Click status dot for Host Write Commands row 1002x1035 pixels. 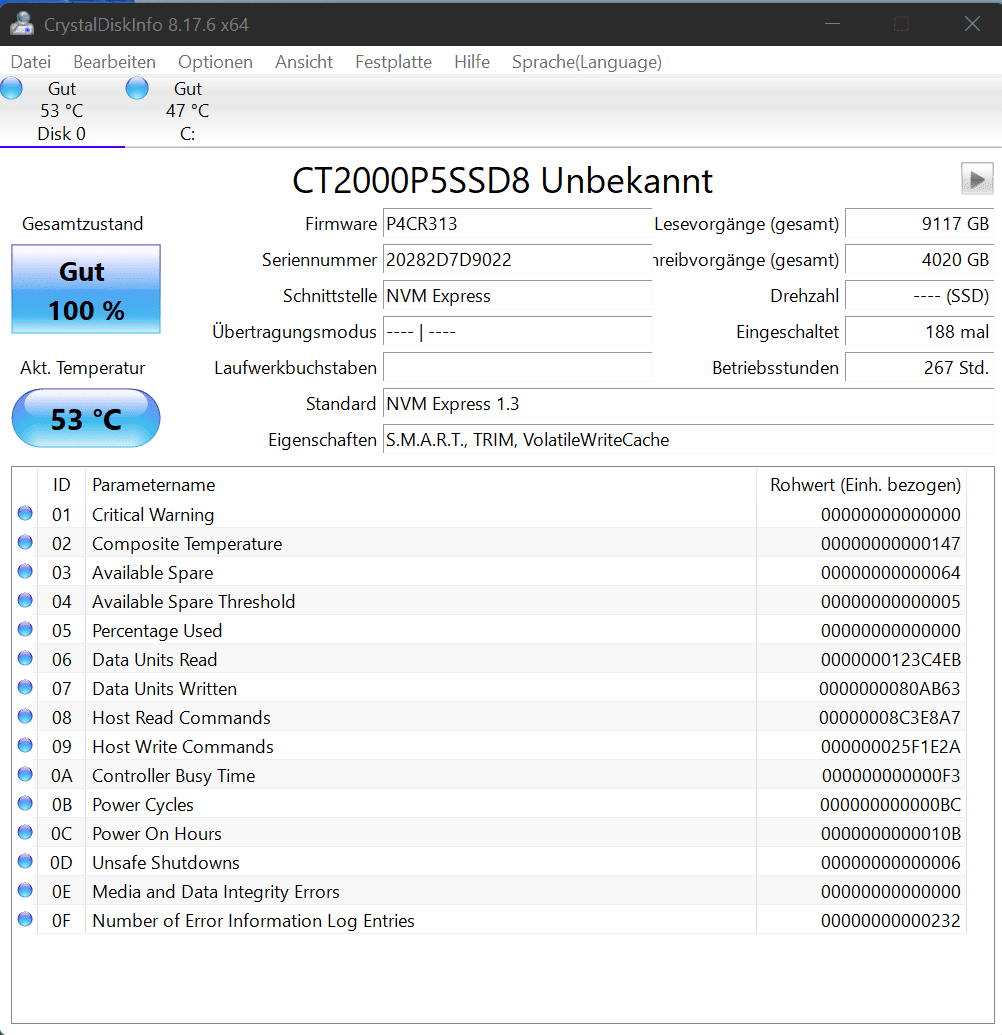[25, 745]
